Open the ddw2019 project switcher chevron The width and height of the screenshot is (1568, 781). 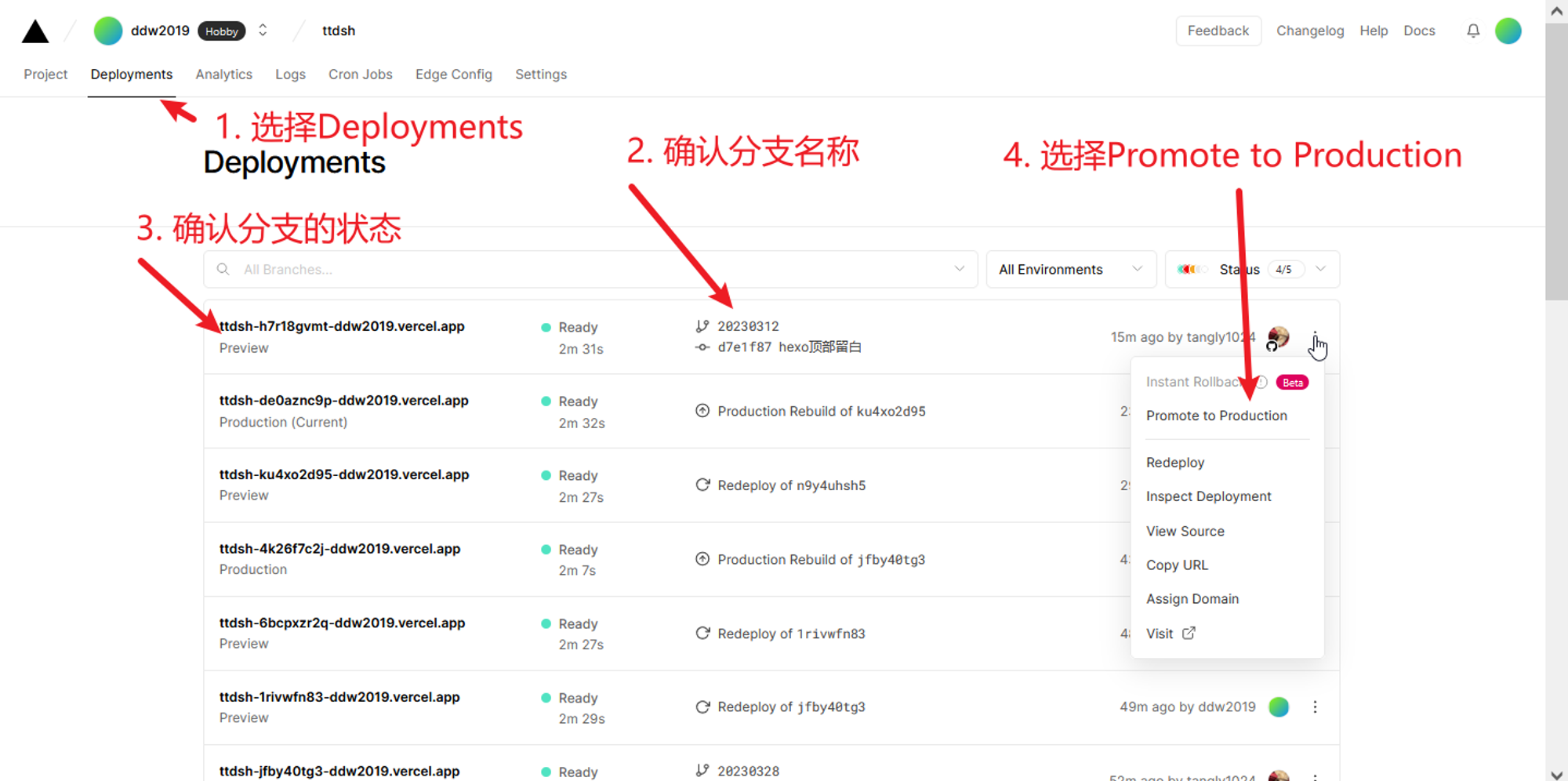[262, 29]
